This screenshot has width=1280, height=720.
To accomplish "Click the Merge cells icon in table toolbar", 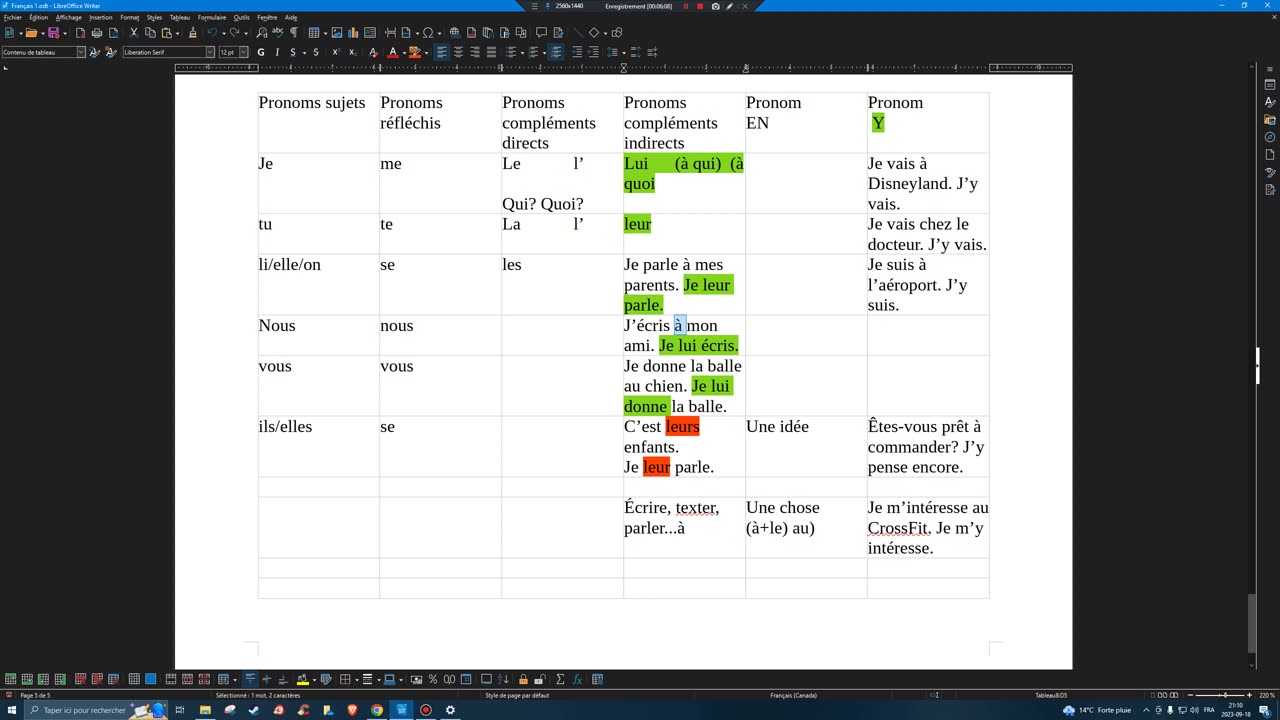I will coord(171,679).
